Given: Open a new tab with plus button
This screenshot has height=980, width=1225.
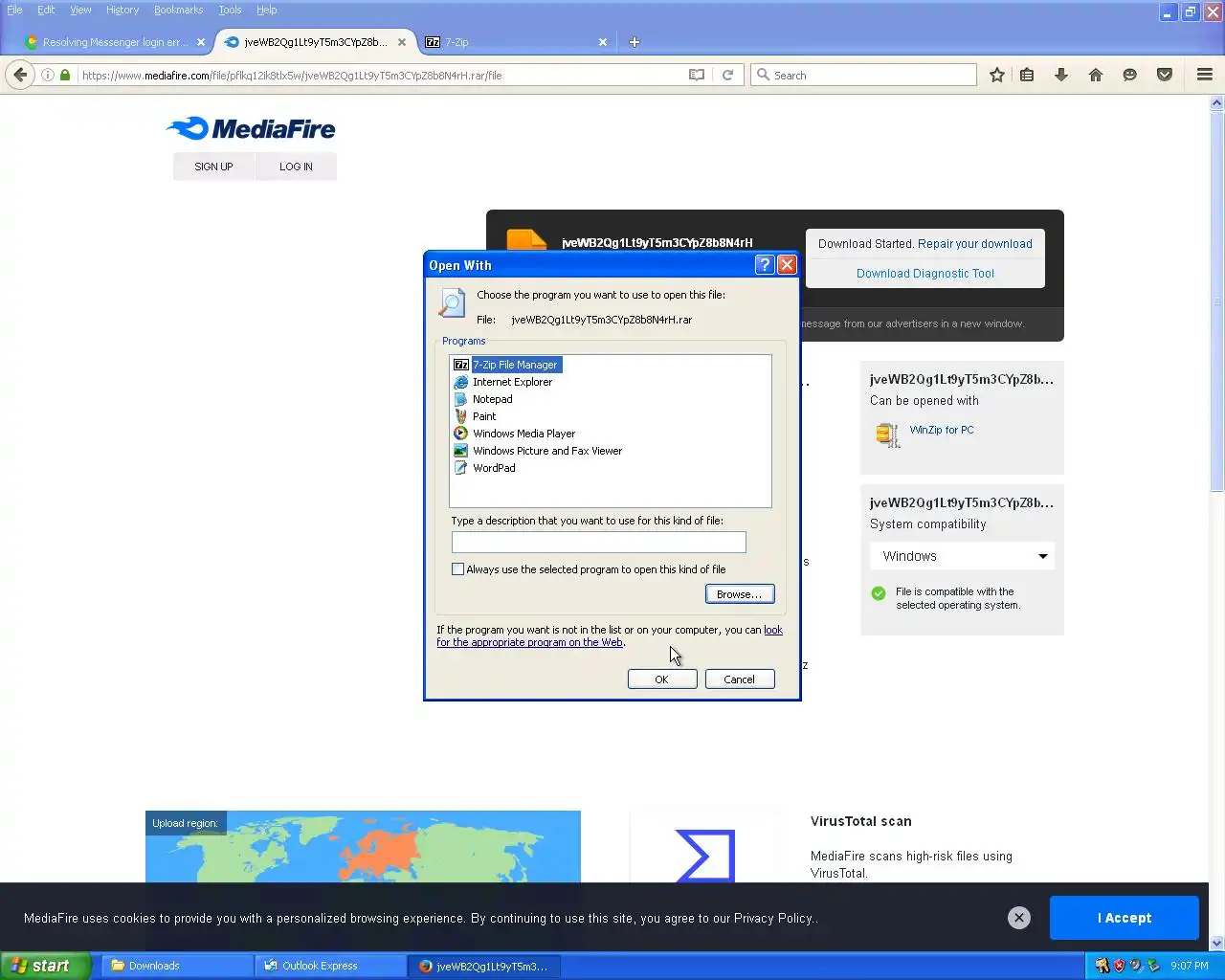Looking at the screenshot, I should pos(634,42).
